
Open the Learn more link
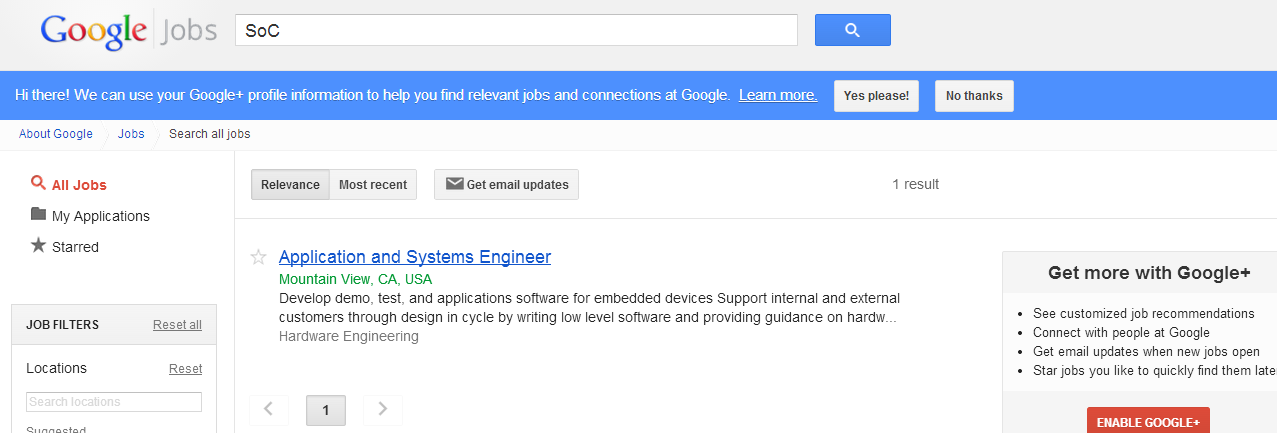click(778, 95)
